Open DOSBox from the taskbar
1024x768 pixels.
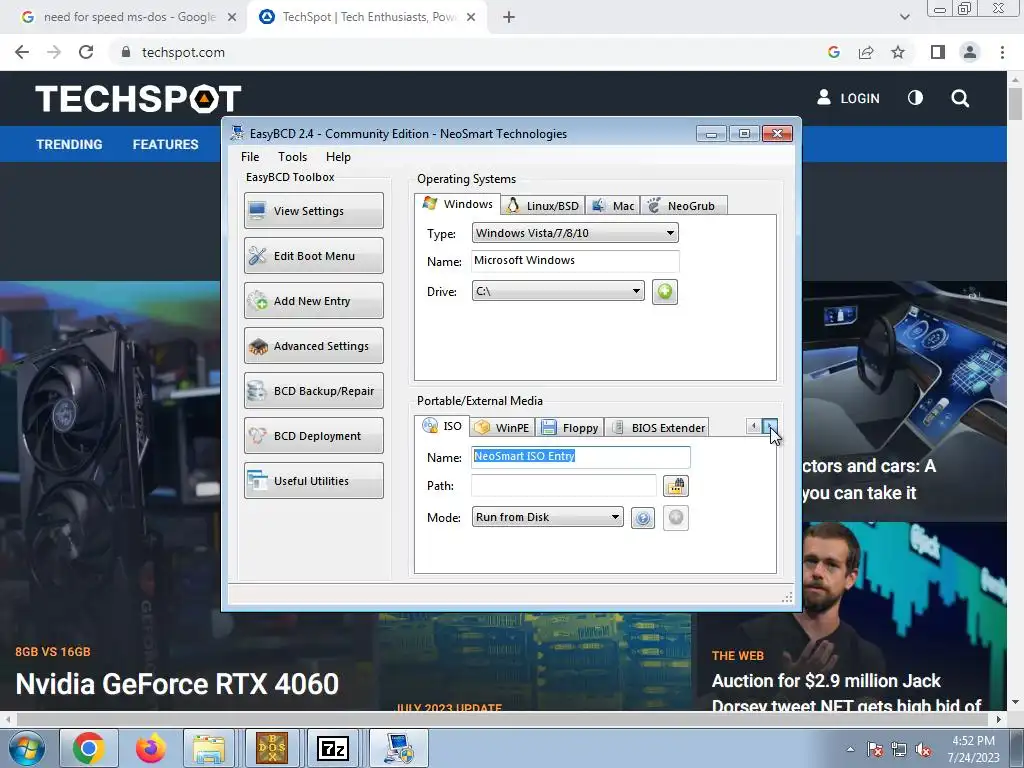click(272, 748)
